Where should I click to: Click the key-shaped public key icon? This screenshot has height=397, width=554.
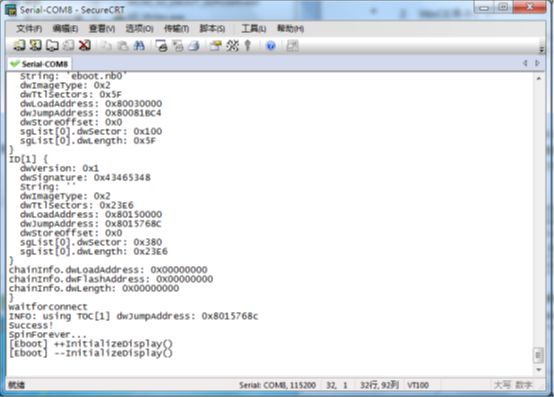pyautogui.click(x=248, y=46)
